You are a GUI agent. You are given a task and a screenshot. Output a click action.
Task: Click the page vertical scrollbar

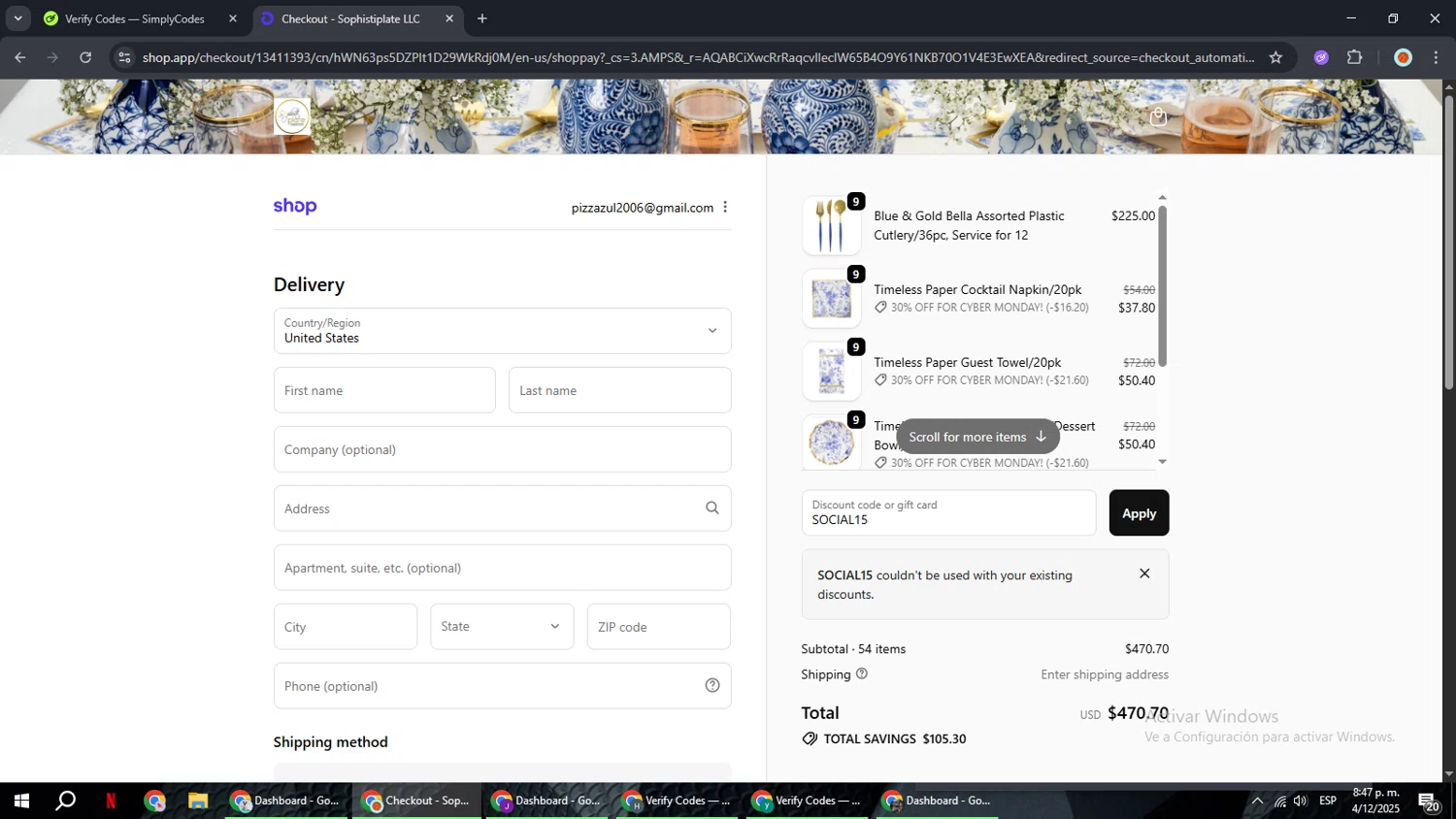(1448, 243)
